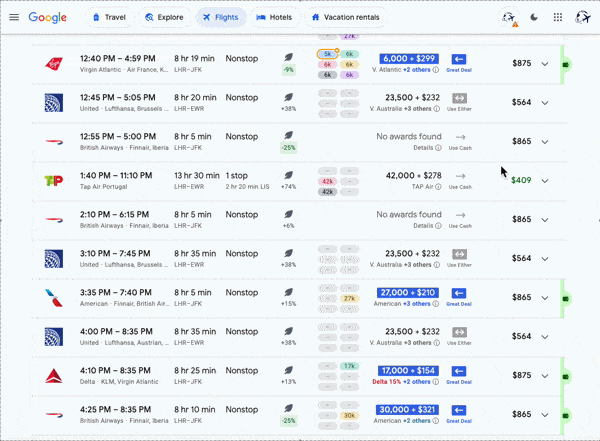Click the TAP Air Portugal logo
The width and height of the screenshot is (600, 441).
tap(54, 180)
